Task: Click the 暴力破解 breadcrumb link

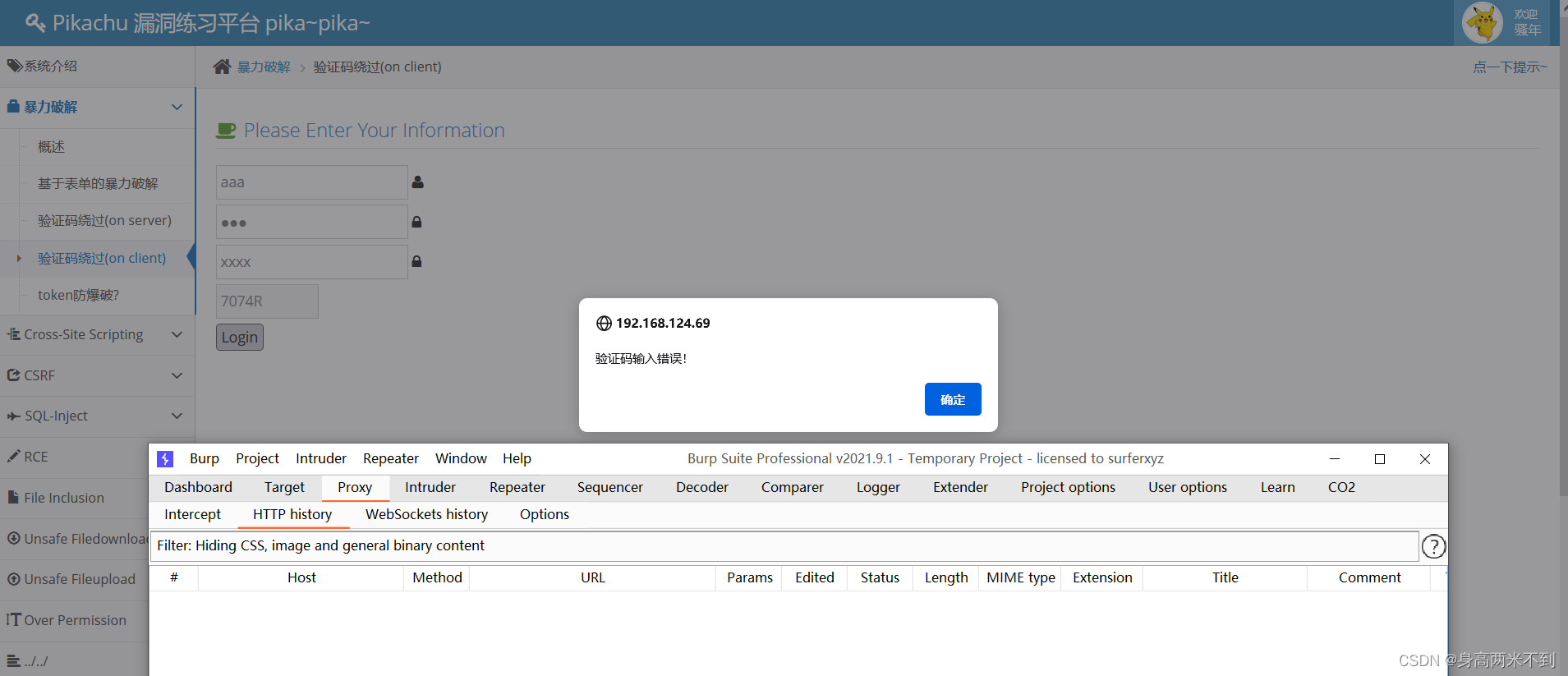Action: click(x=264, y=67)
